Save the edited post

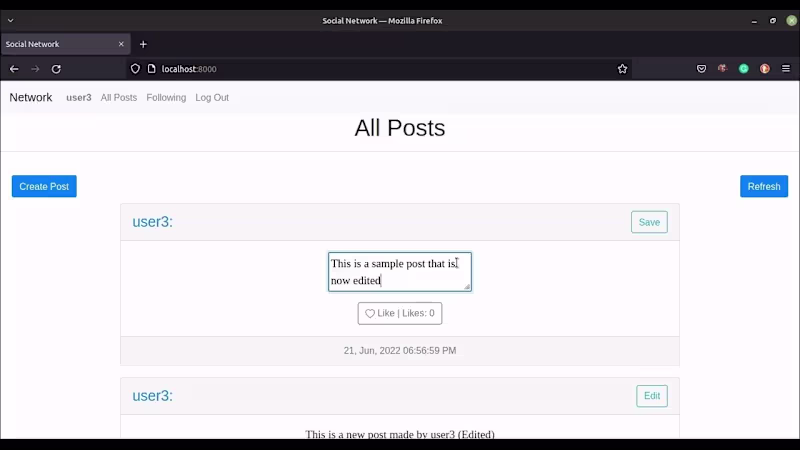[649, 222]
